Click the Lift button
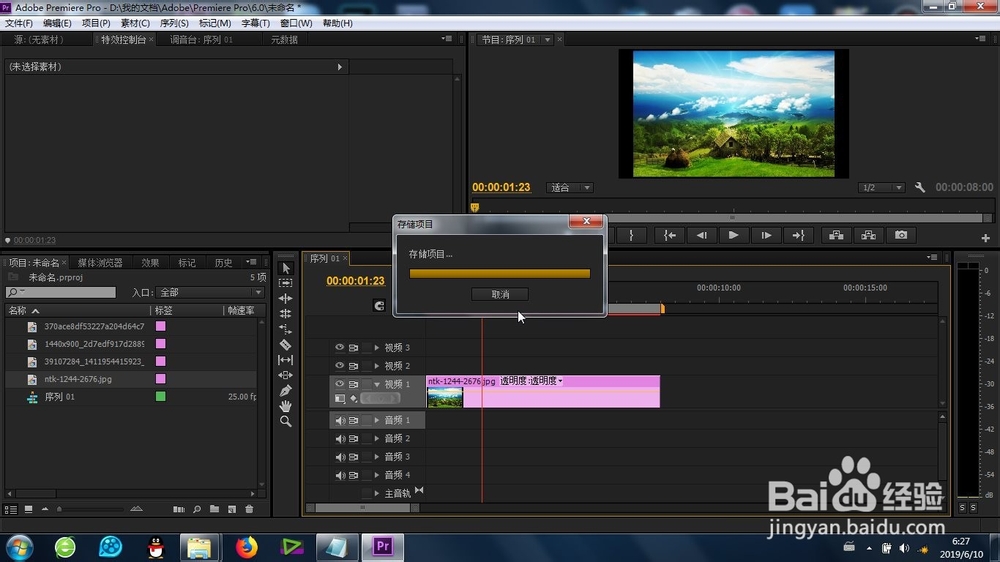The height and width of the screenshot is (562, 1000). click(x=836, y=235)
